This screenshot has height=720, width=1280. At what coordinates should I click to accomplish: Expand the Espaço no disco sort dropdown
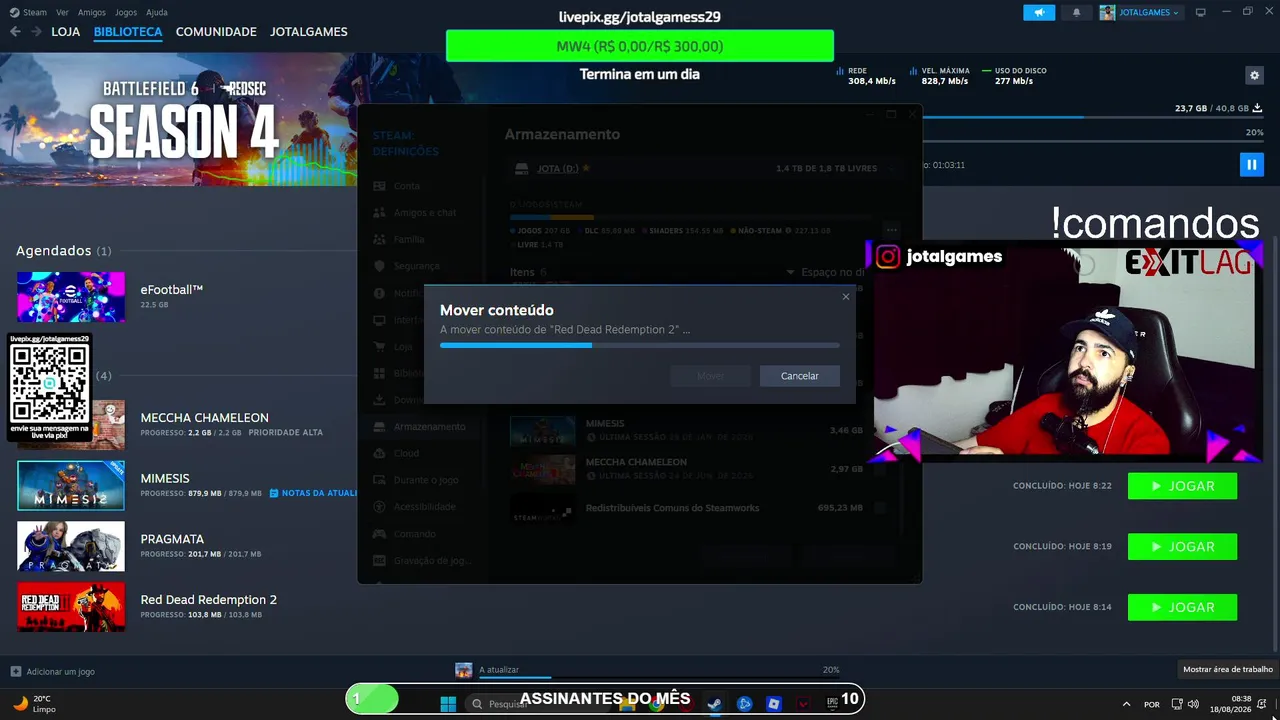(x=826, y=272)
